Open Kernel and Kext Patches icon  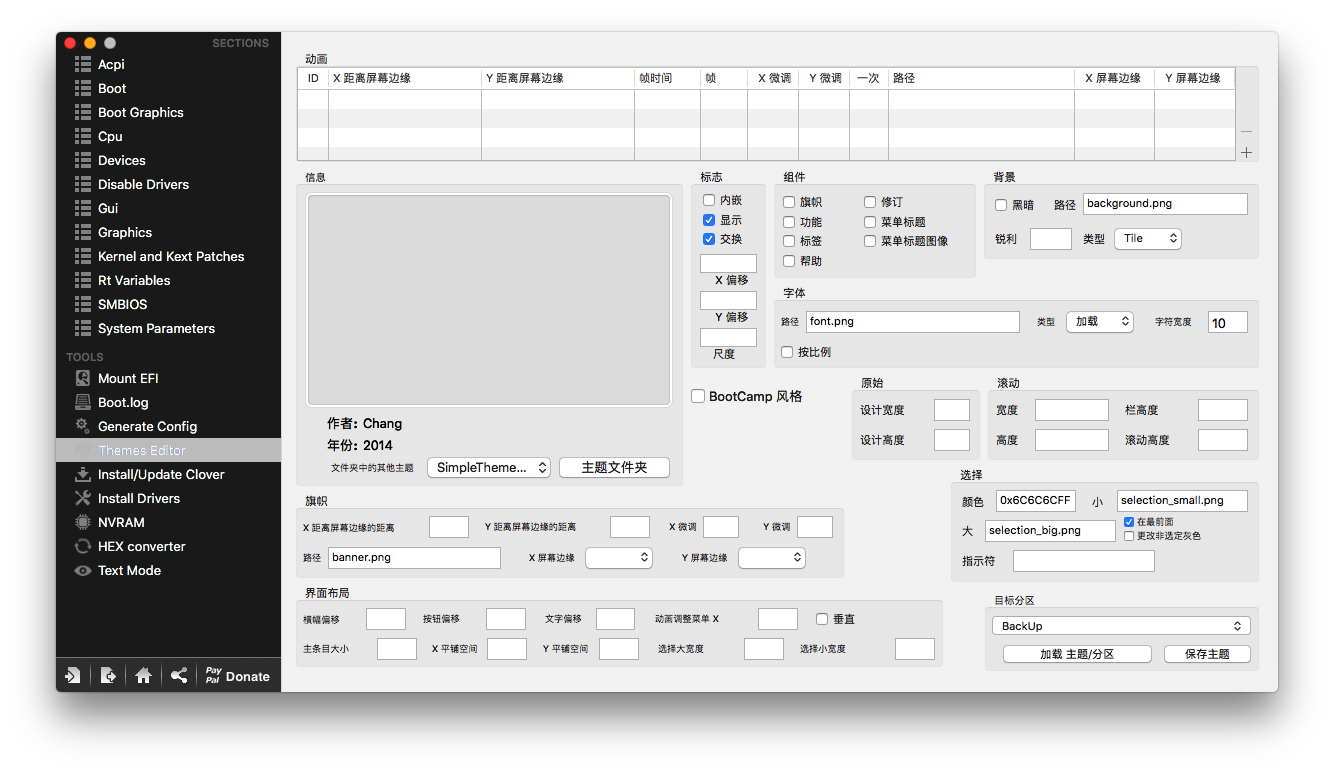click(x=83, y=256)
